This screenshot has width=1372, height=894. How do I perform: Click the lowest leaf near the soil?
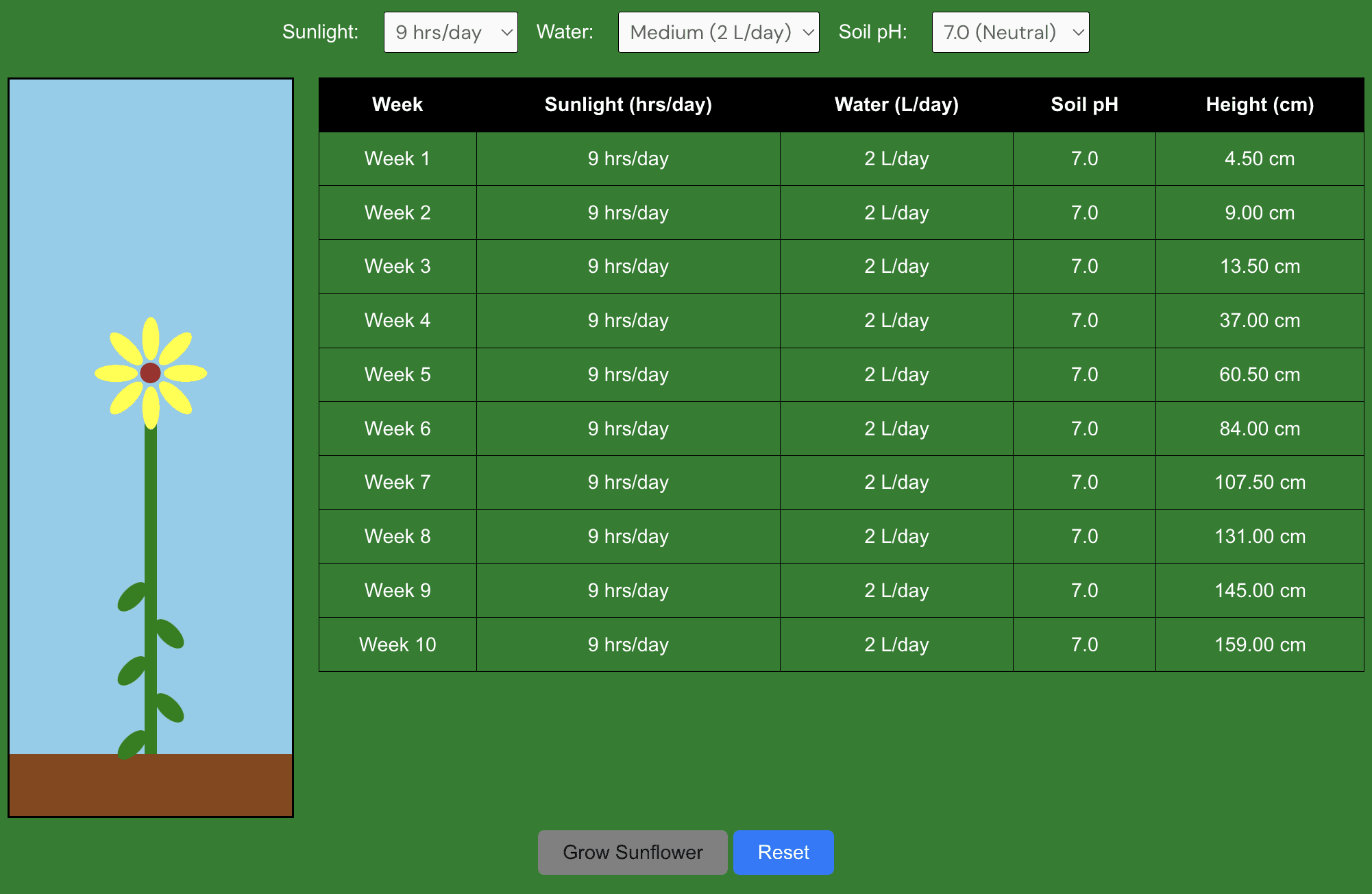pyautogui.click(x=132, y=744)
